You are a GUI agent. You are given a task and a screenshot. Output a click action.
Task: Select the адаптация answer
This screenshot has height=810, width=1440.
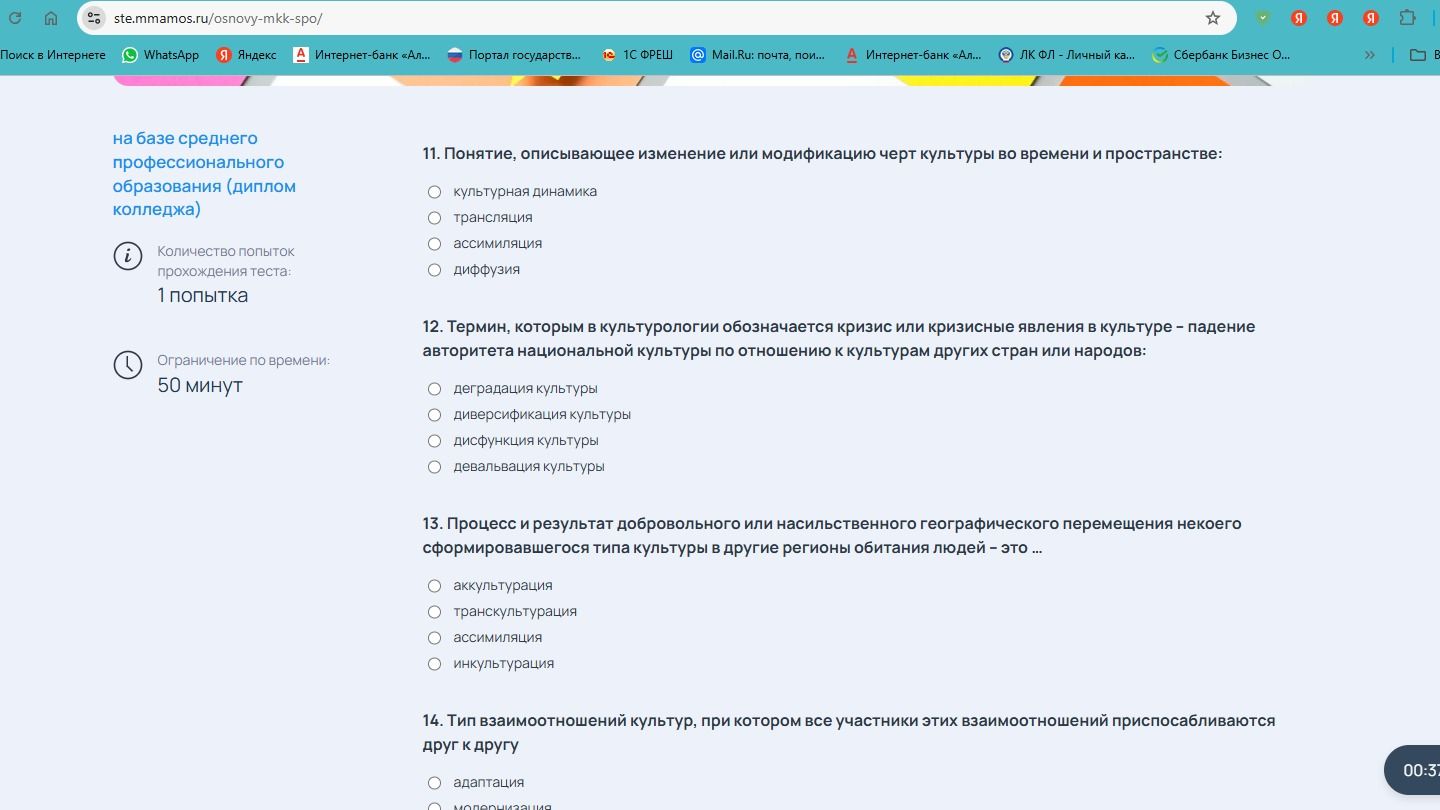[x=434, y=783]
